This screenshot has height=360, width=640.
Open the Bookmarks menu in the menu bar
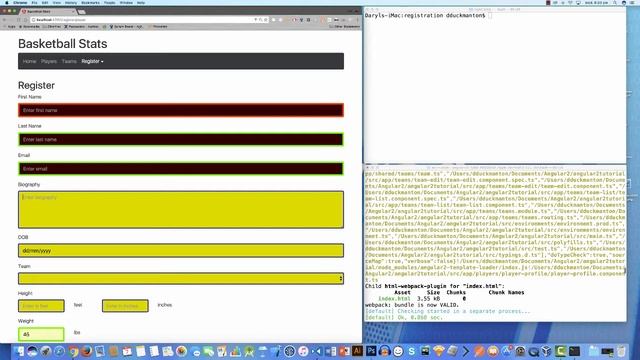(x=90, y=2)
